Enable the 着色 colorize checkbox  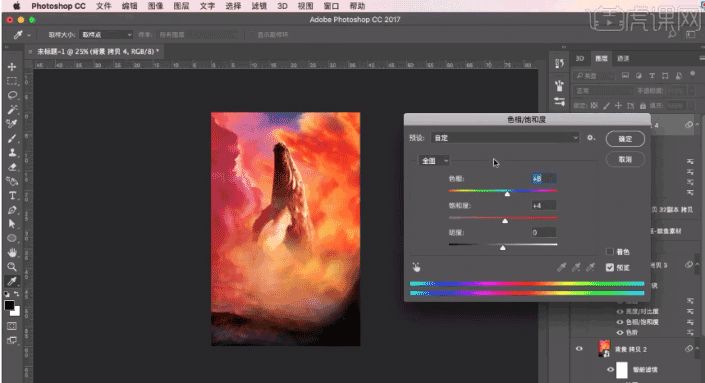coord(610,252)
